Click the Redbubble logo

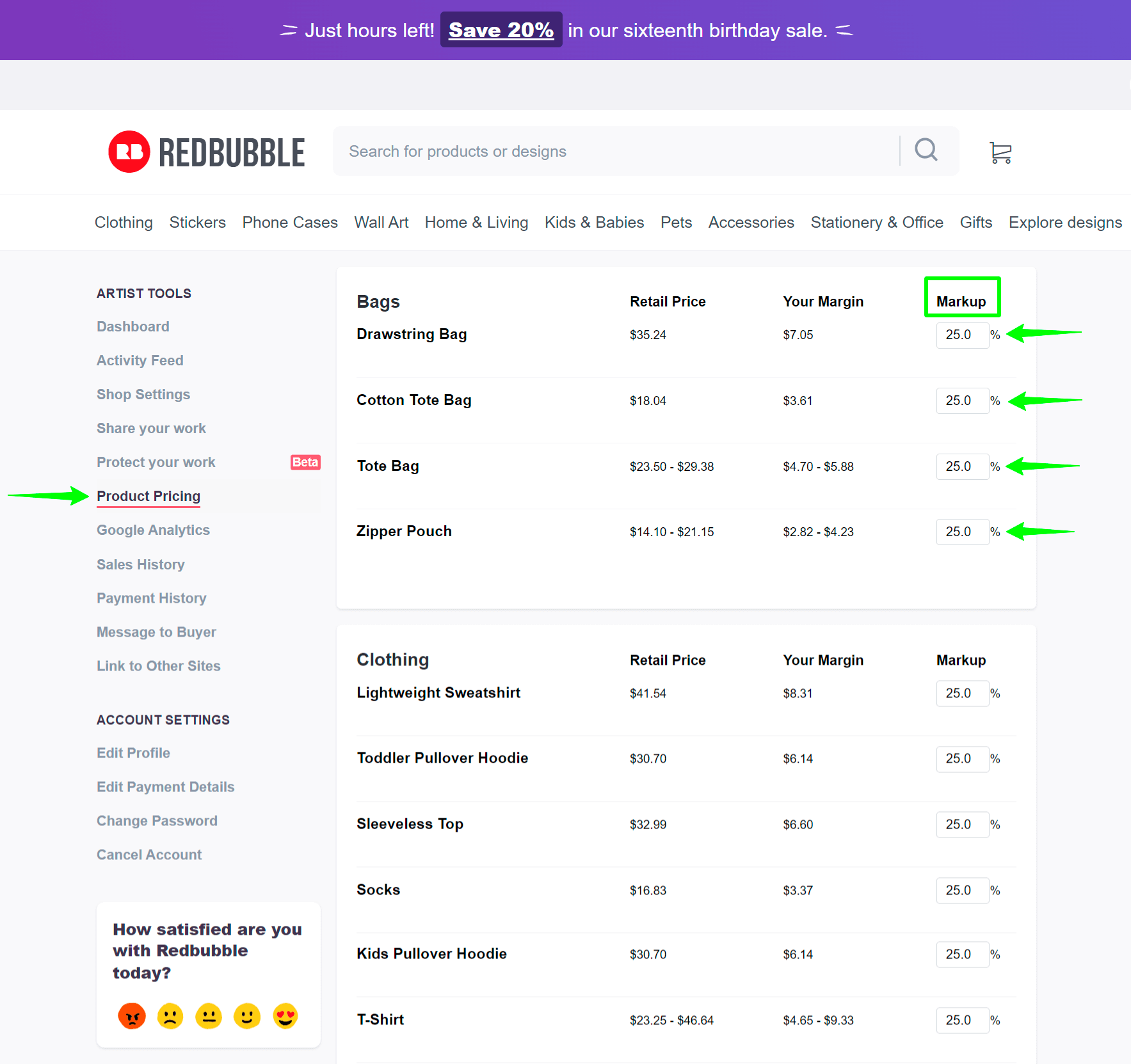point(206,152)
